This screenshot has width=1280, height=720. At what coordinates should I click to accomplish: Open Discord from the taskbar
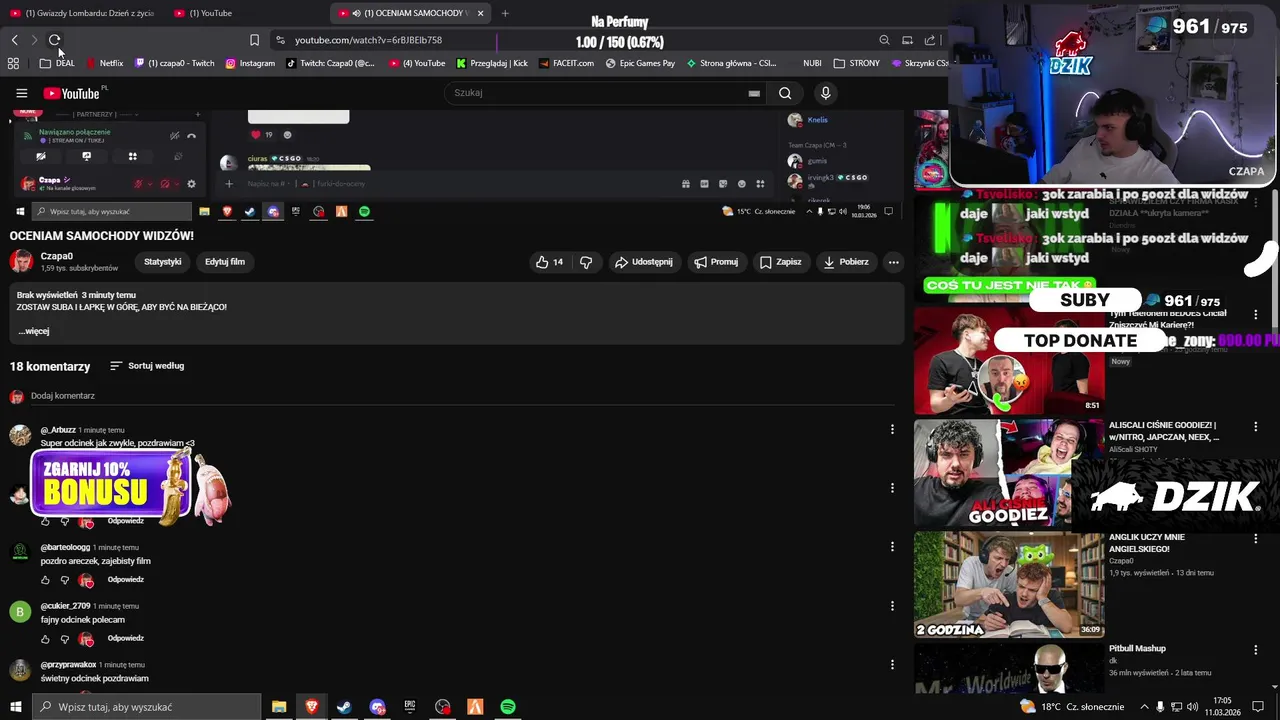(377, 707)
